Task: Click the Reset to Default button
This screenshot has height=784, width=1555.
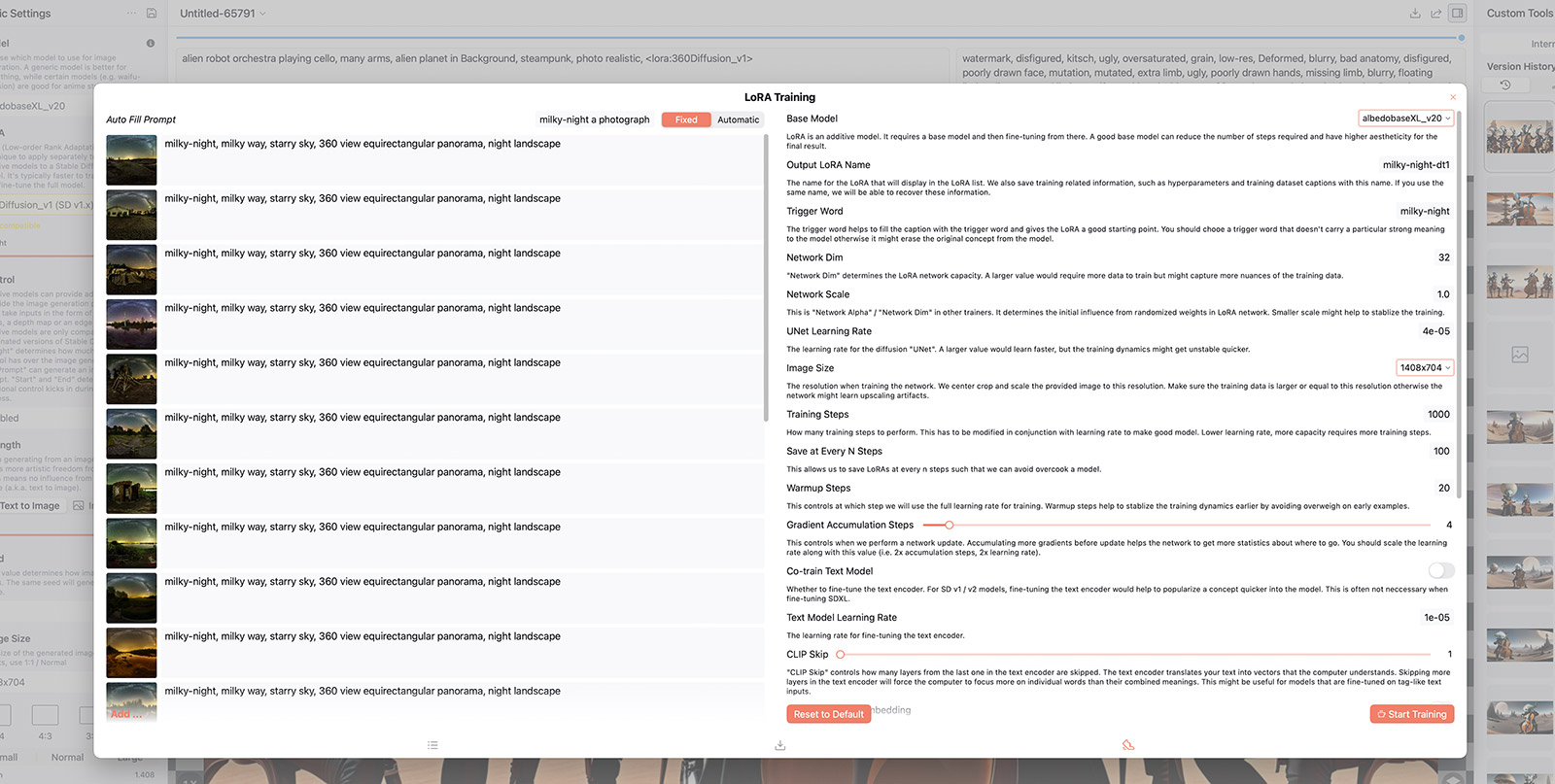Action: click(x=828, y=714)
